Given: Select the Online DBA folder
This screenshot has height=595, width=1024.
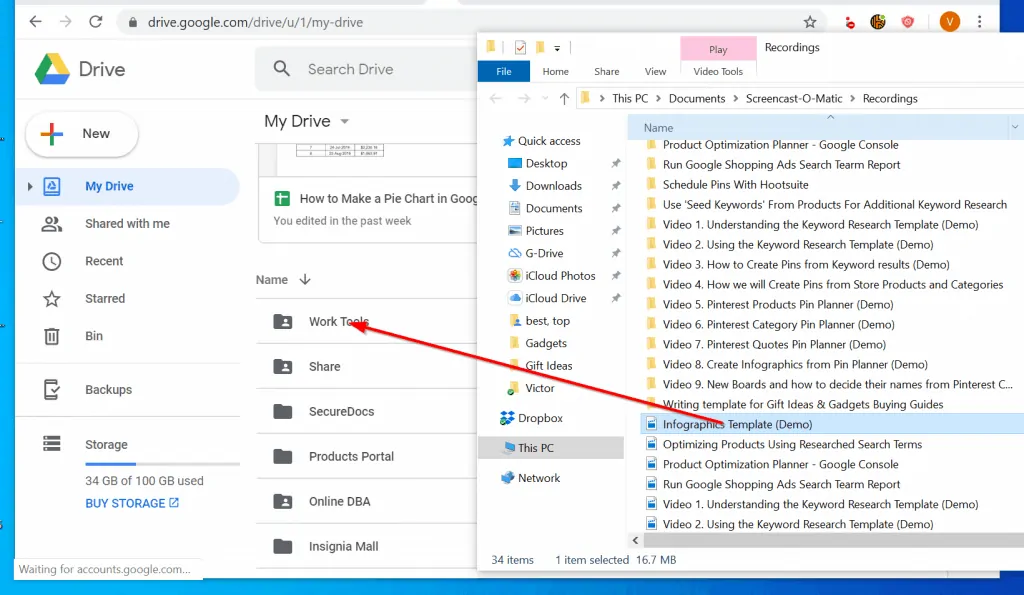Looking at the screenshot, I should pyautogui.click(x=366, y=502).
